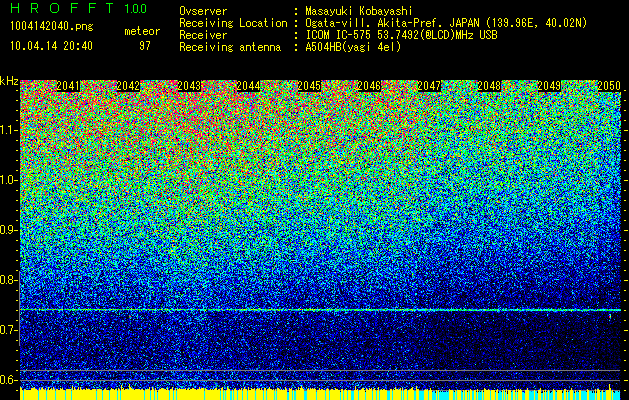629x400 pixels.
Task: Click the 1.1 frequency axis label
Action: [8, 130]
